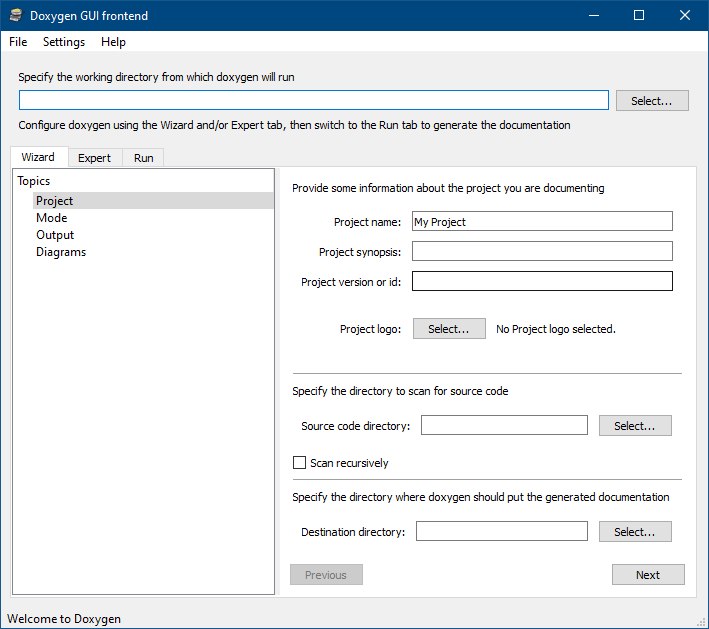This screenshot has width=709, height=629.
Task: Click Select button for working directory
Action: coord(652,101)
